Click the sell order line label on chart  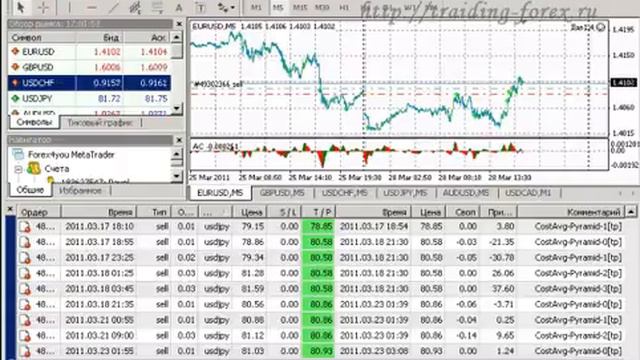218,84
